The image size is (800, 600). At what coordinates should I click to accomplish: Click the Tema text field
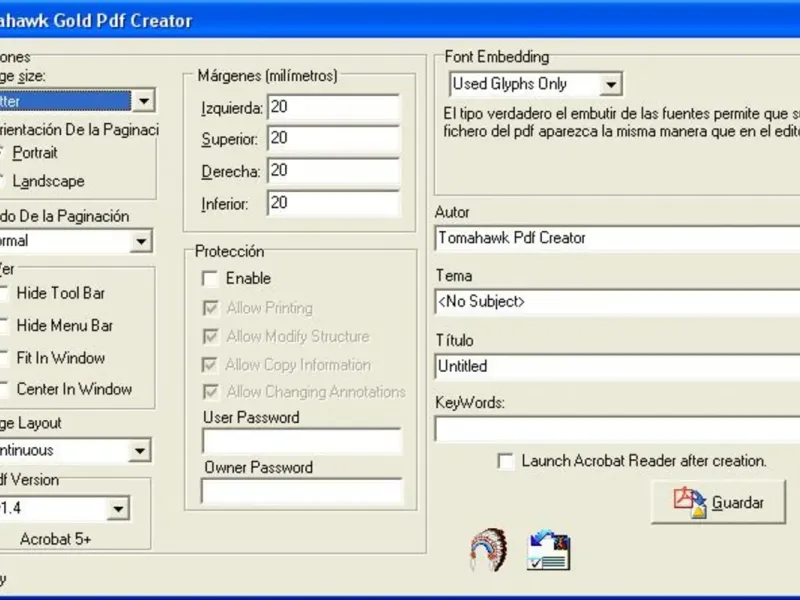617,302
